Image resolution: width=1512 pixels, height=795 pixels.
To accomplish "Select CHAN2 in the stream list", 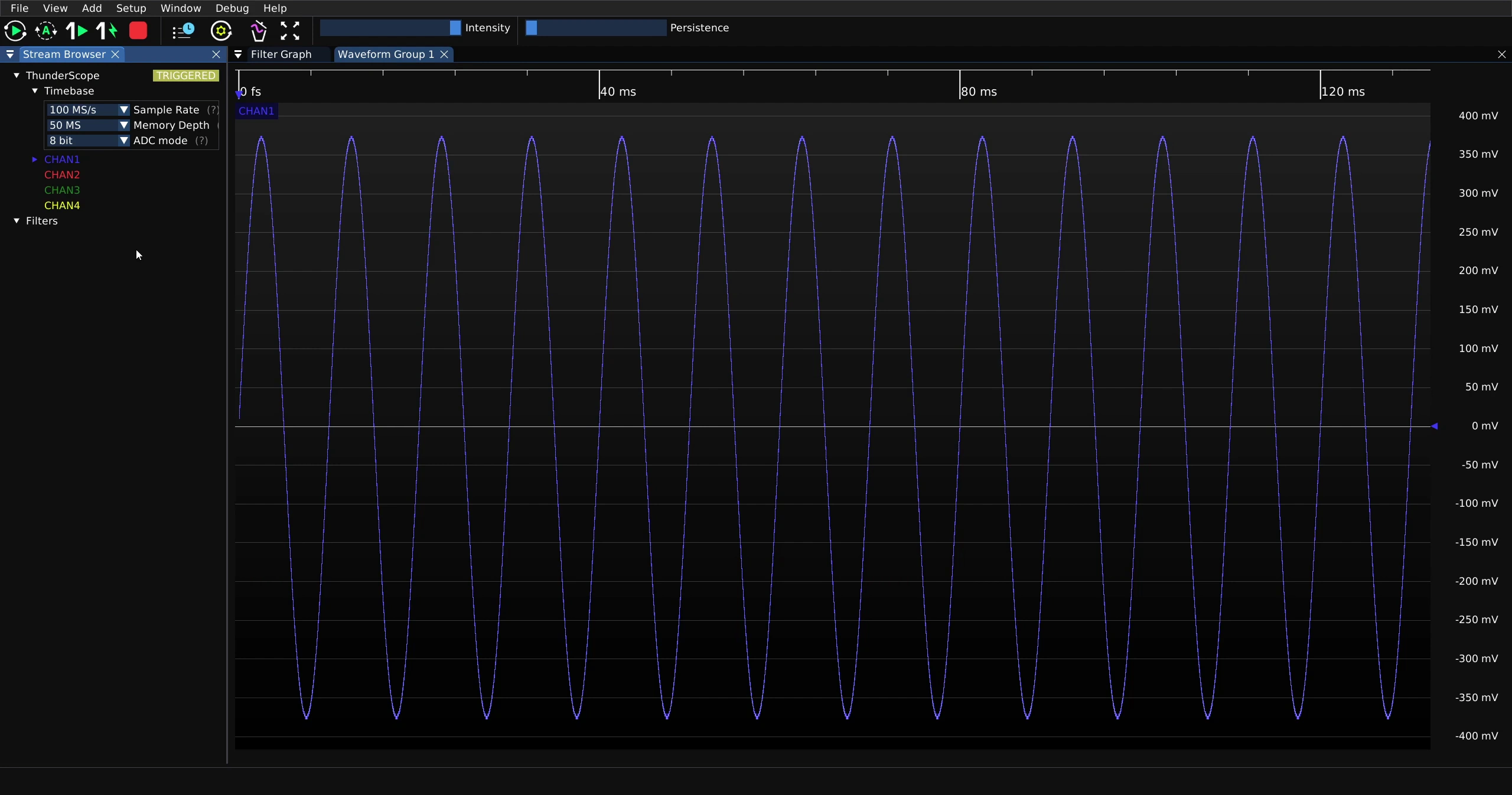I will (x=62, y=175).
